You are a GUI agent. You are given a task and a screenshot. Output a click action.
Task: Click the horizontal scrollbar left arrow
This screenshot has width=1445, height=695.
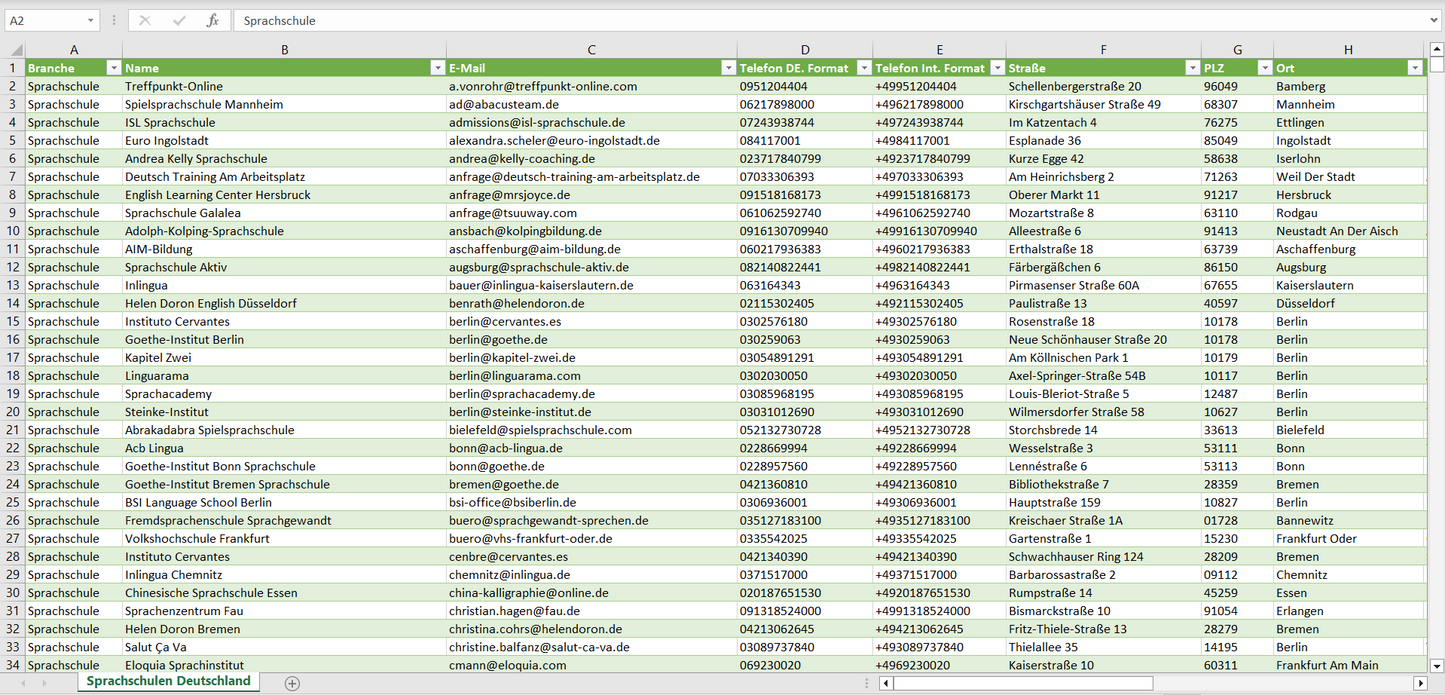[886, 683]
